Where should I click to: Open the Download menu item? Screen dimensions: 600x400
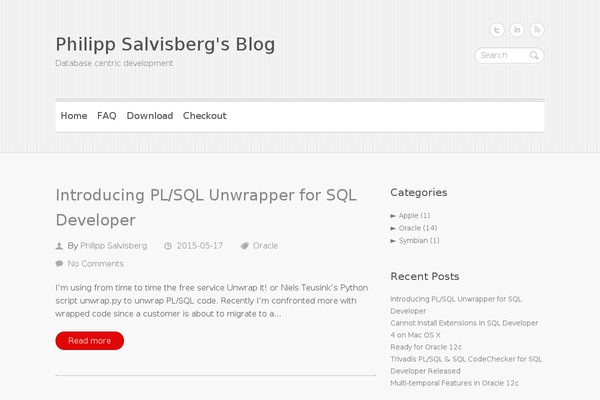coord(150,116)
